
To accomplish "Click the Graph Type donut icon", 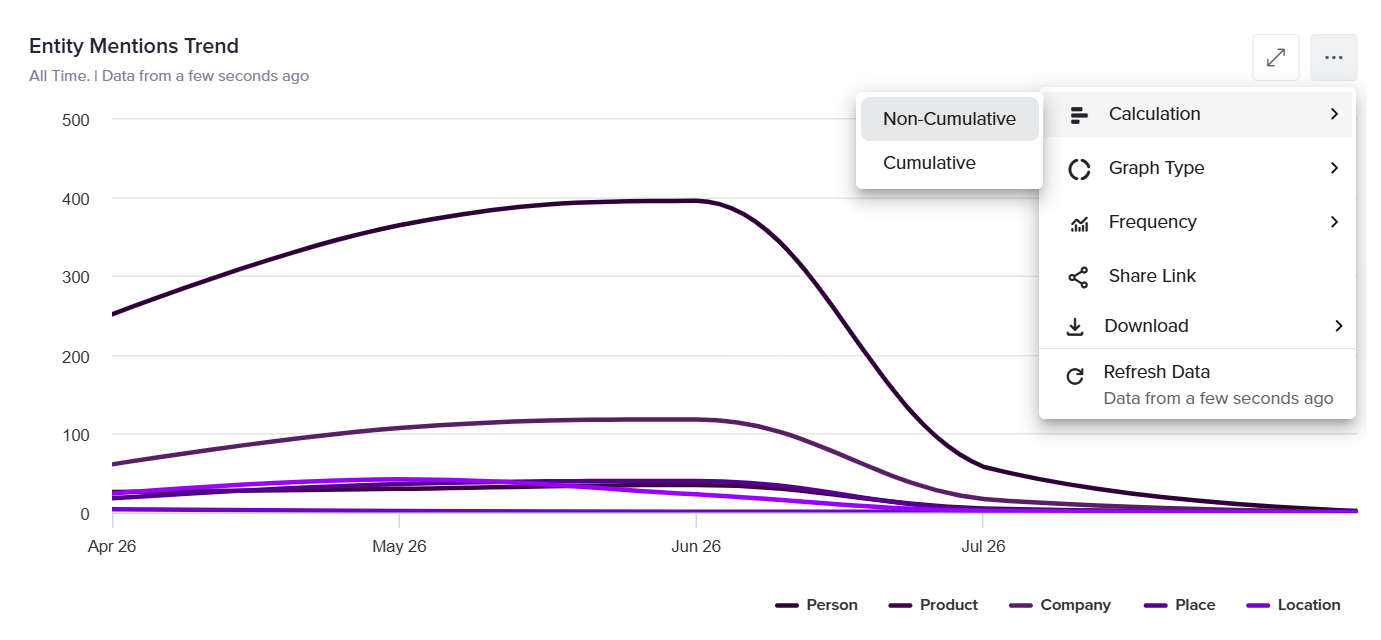I will pyautogui.click(x=1079, y=169).
